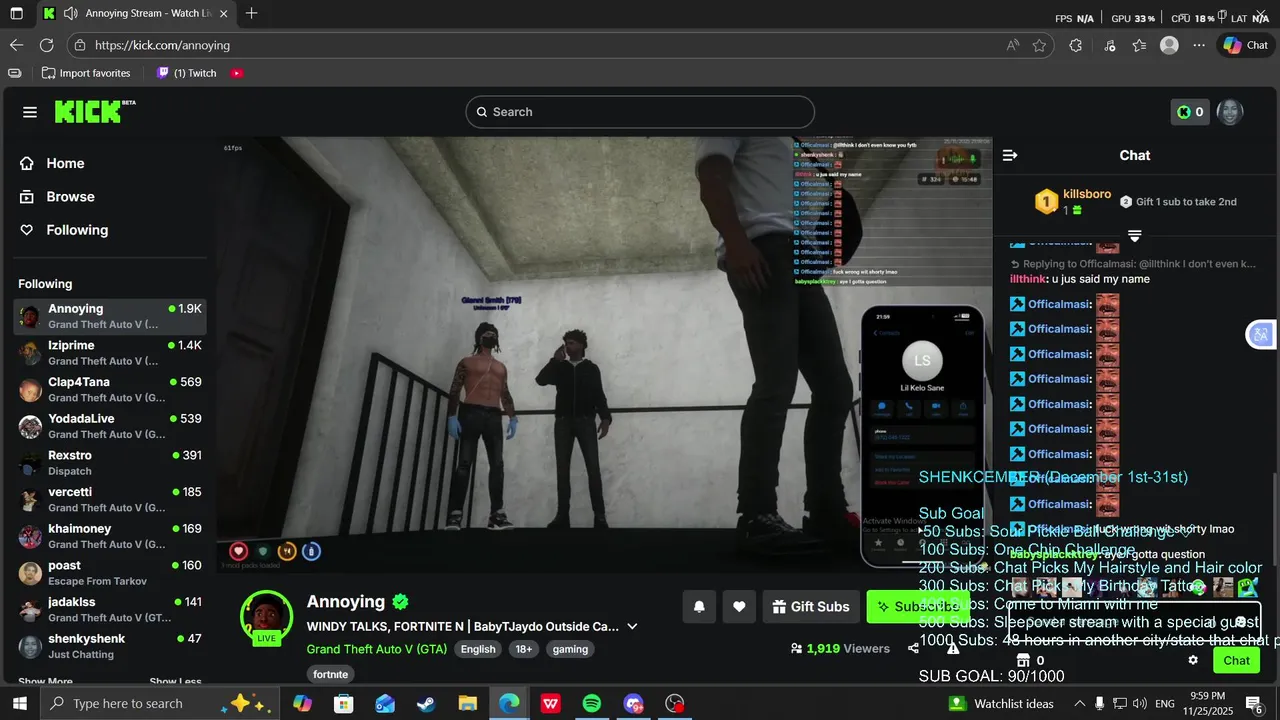Viewport: 1280px width, 720px height.
Task: Click the notification bell for Annoying
Action: tap(699, 606)
